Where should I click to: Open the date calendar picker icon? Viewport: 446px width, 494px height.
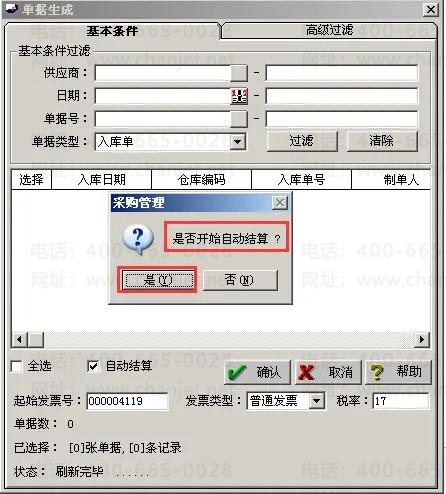(239, 96)
